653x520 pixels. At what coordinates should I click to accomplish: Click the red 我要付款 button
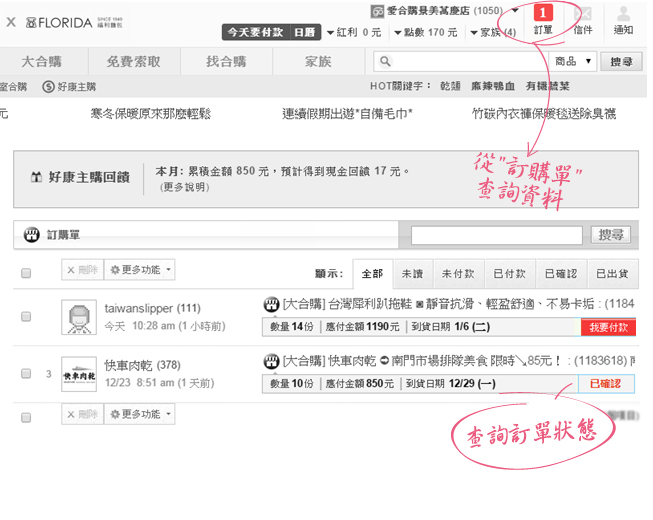[x=607, y=327]
